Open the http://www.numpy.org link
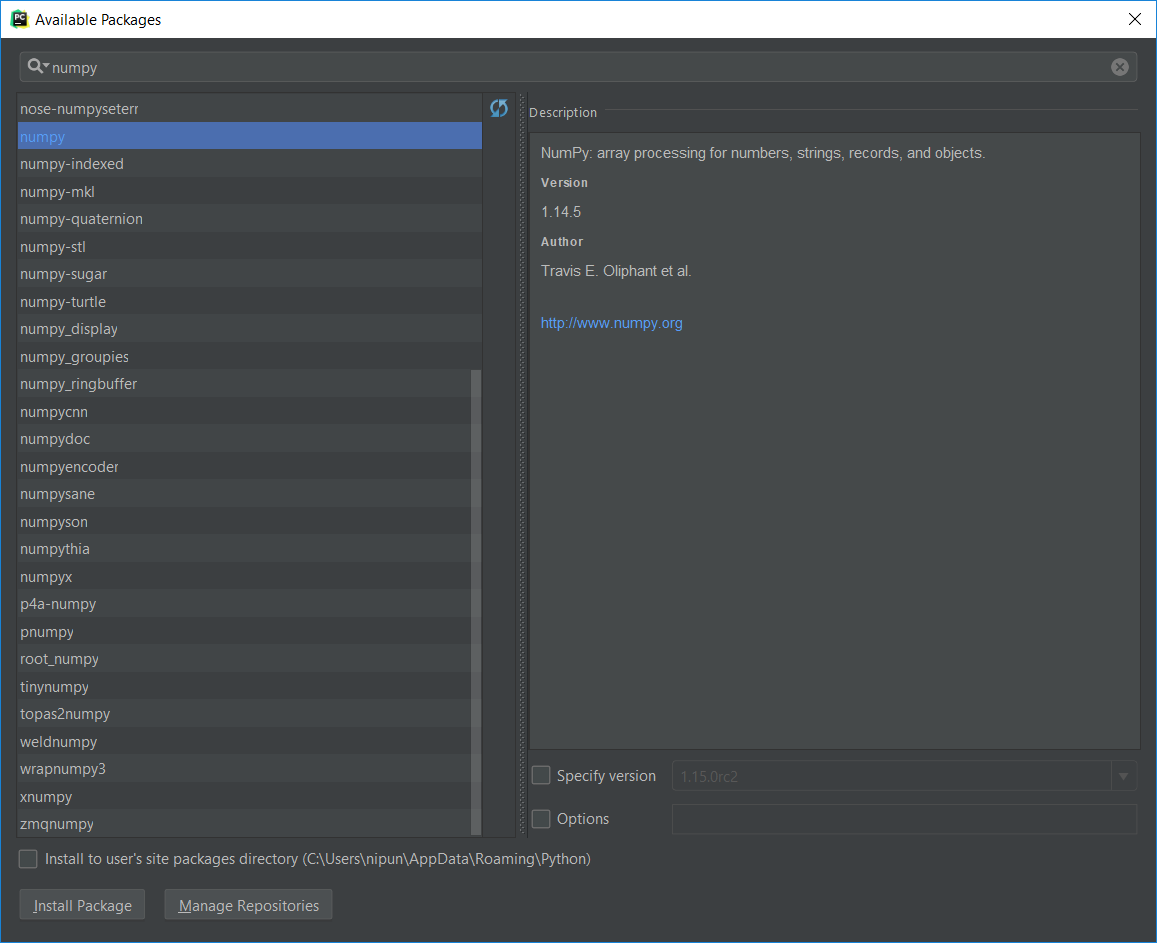This screenshot has width=1157, height=943. pyautogui.click(x=611, y=323)
